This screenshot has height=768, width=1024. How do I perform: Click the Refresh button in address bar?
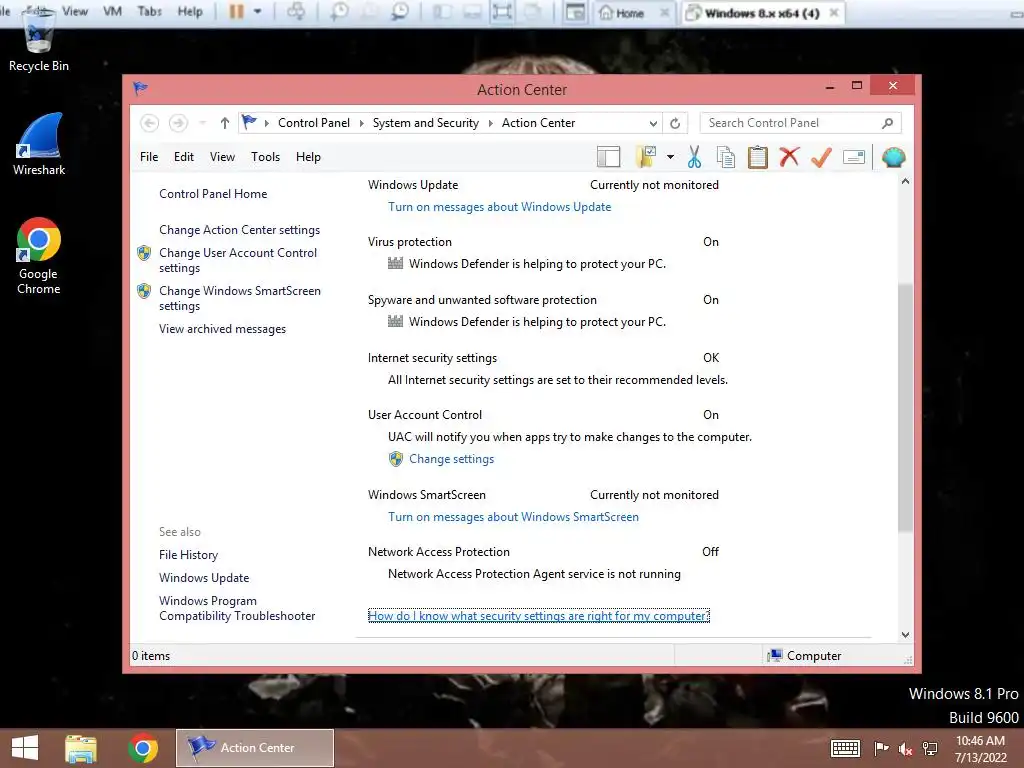pos(675,123)
